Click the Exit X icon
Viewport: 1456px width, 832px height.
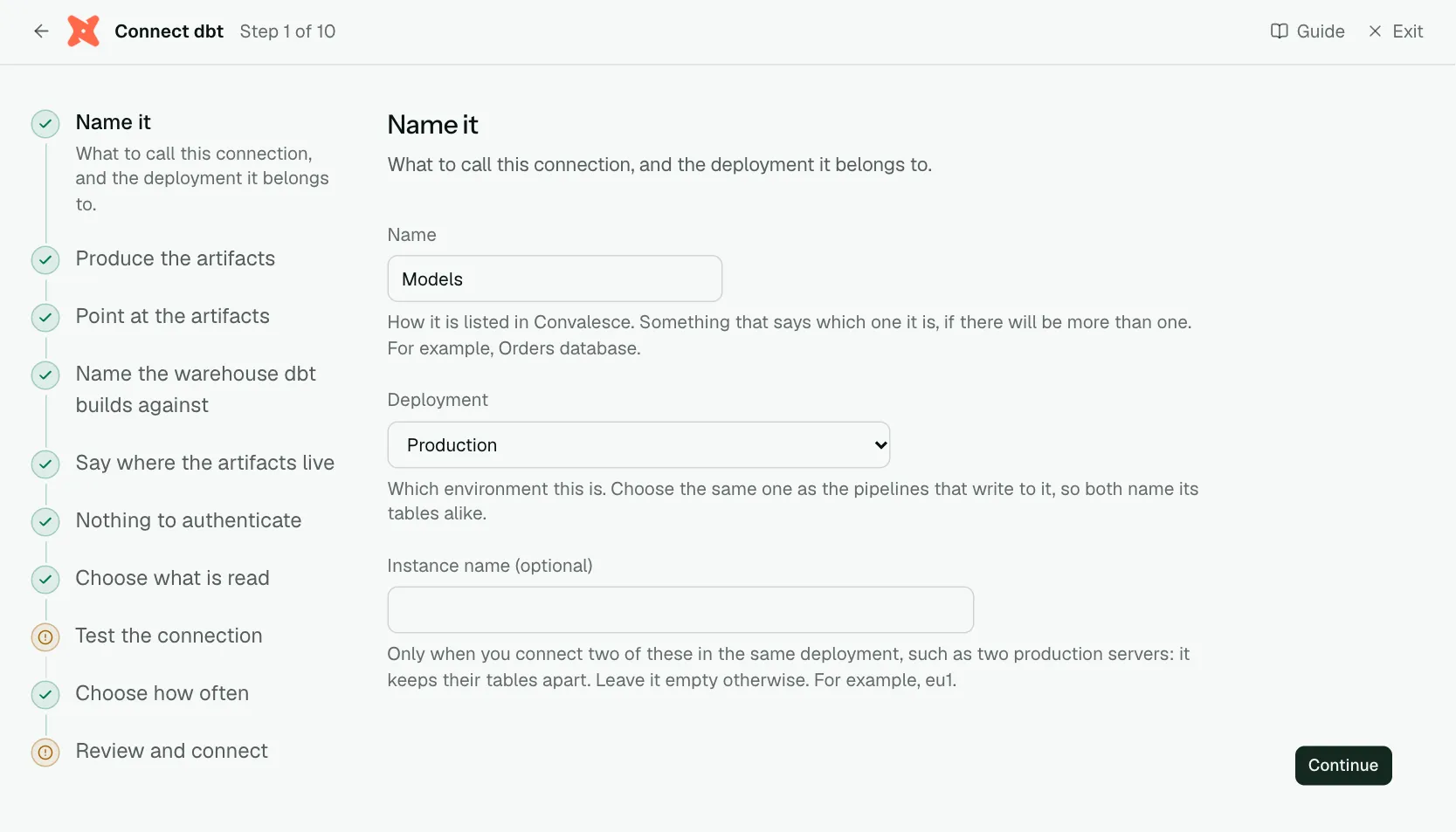(1375, 31)
